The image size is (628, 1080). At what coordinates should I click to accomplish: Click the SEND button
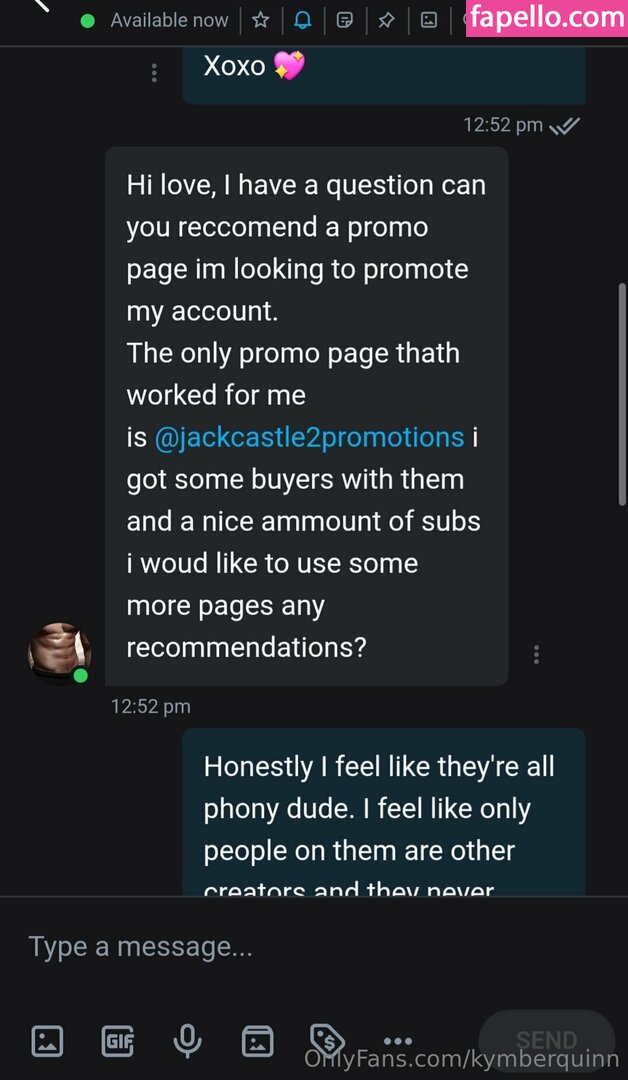pos(546,1039)
